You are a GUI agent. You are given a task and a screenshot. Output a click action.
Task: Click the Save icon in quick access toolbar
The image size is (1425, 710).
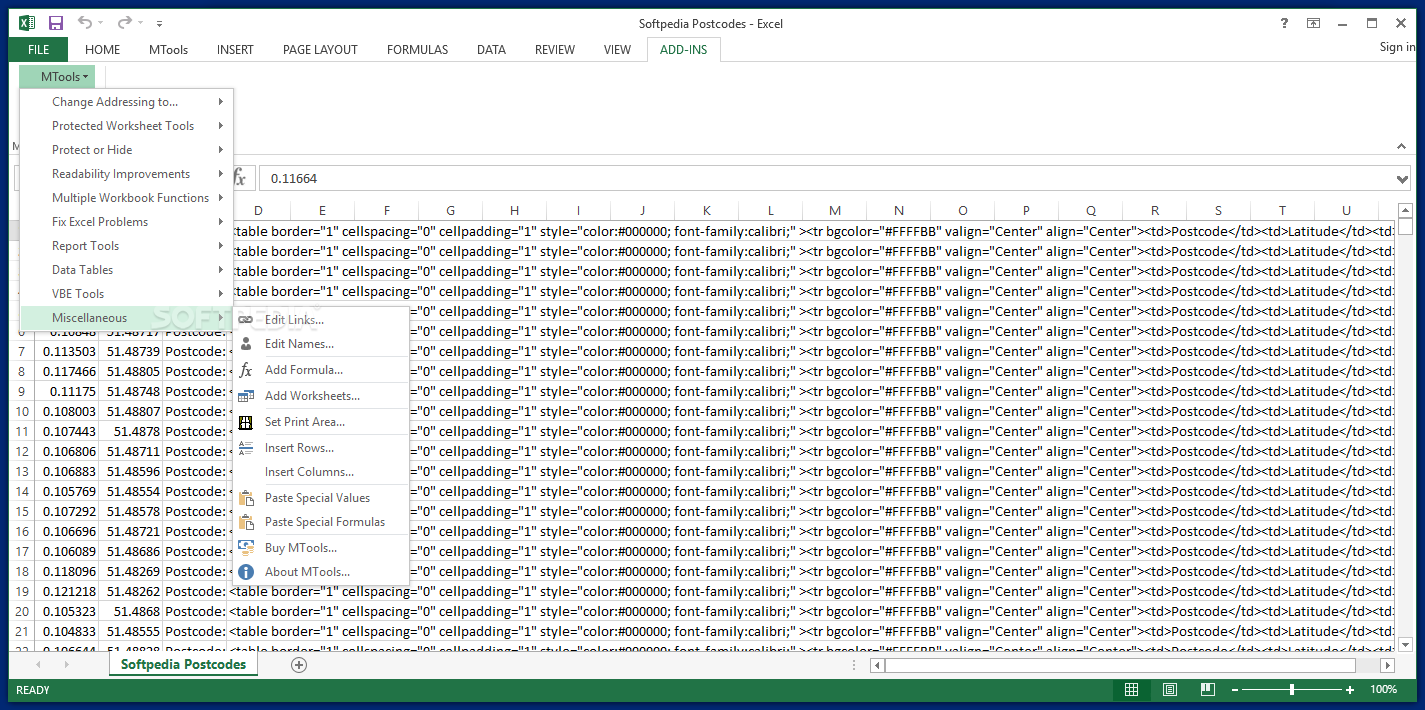tap(56, 23)
